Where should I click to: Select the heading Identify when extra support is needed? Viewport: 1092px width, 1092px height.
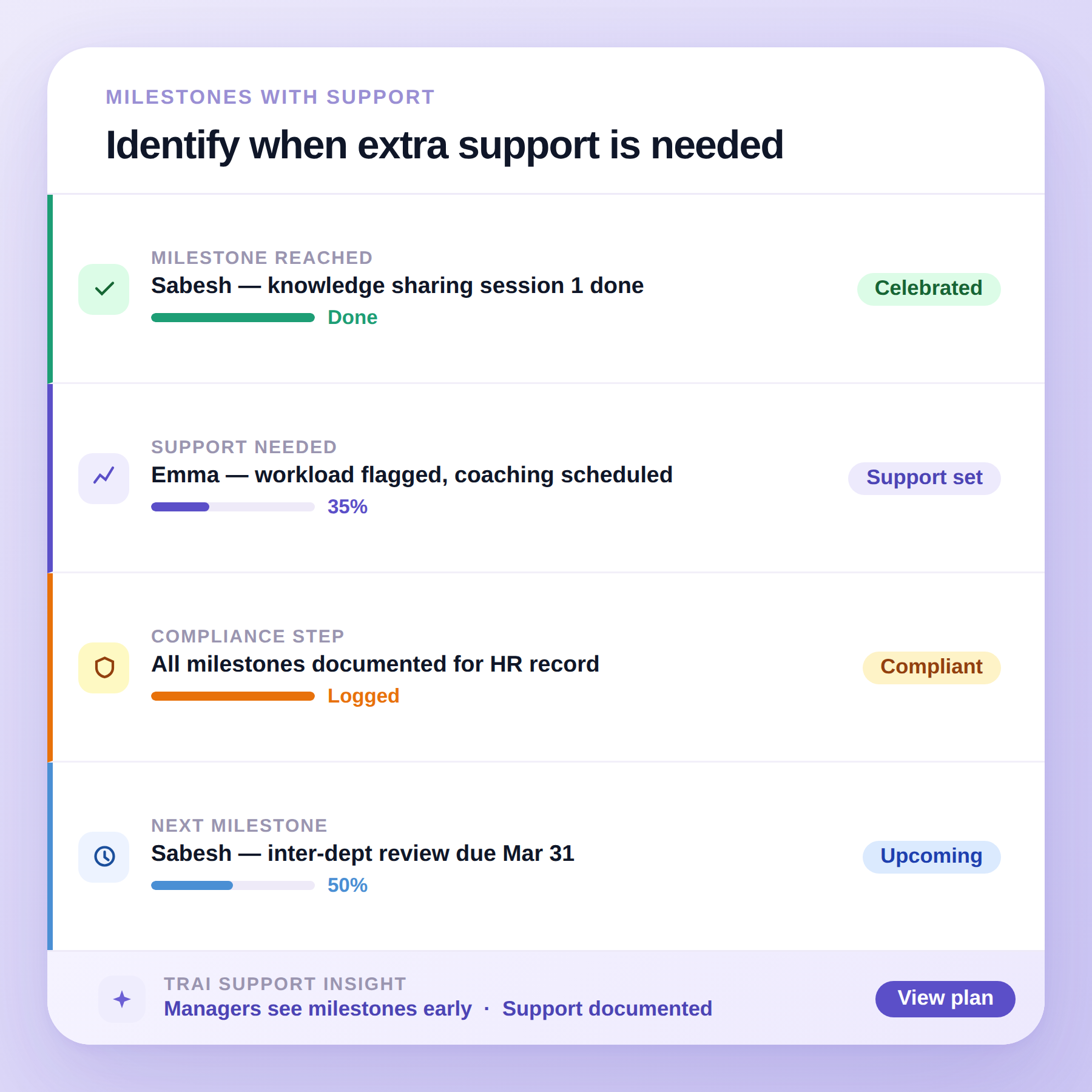click(444, 145)
